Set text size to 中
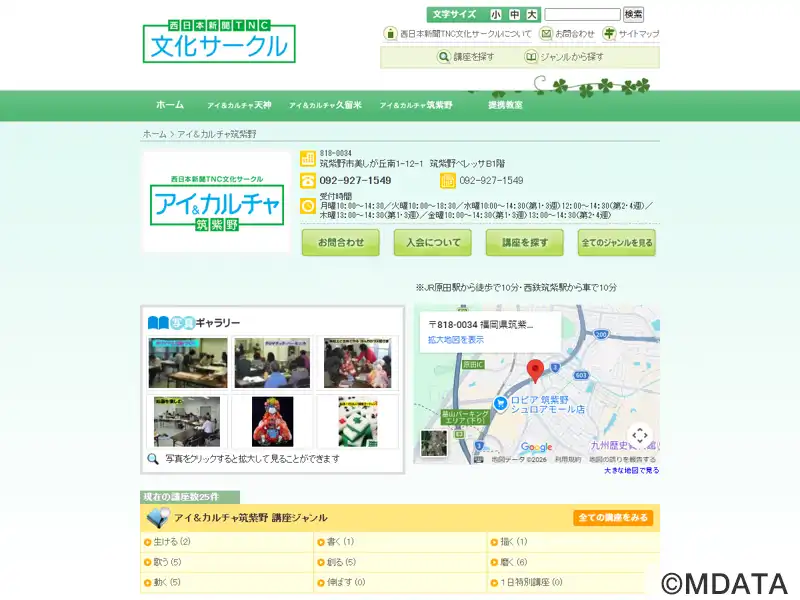 click(x=514, y=15)
